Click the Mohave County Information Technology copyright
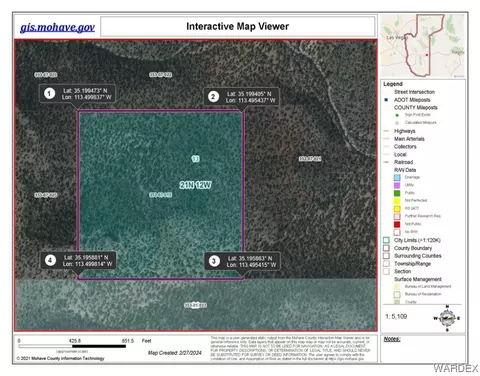The image size is (480, 376). 60,358
